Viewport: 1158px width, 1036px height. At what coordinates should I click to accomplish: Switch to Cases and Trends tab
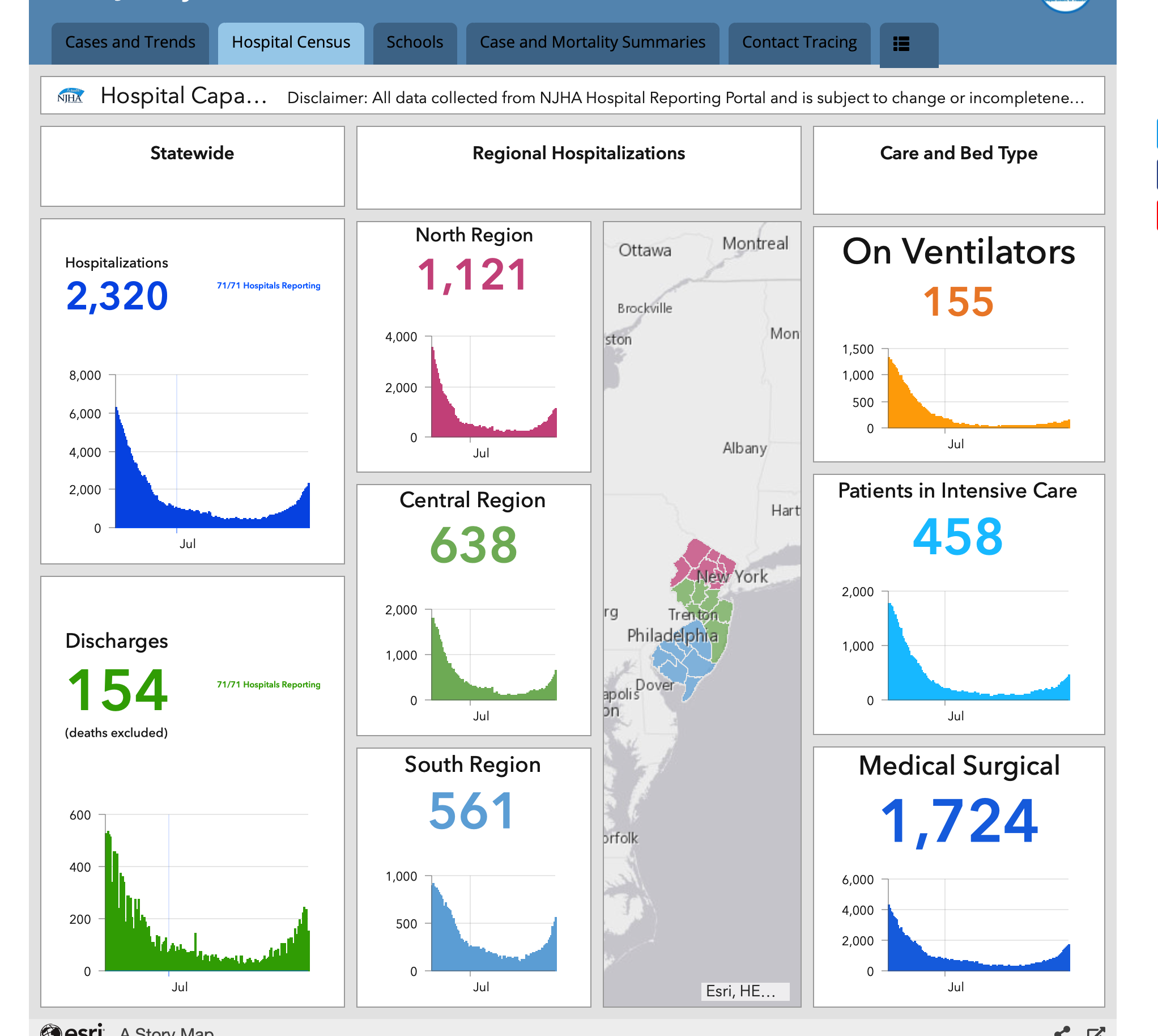point(130,43)
